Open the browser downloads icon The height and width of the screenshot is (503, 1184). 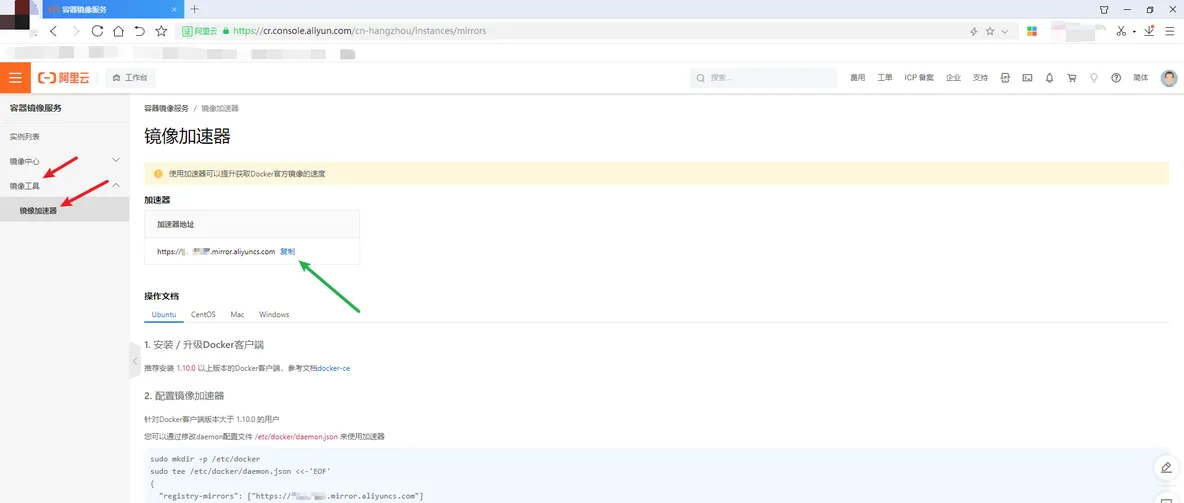1149,31
